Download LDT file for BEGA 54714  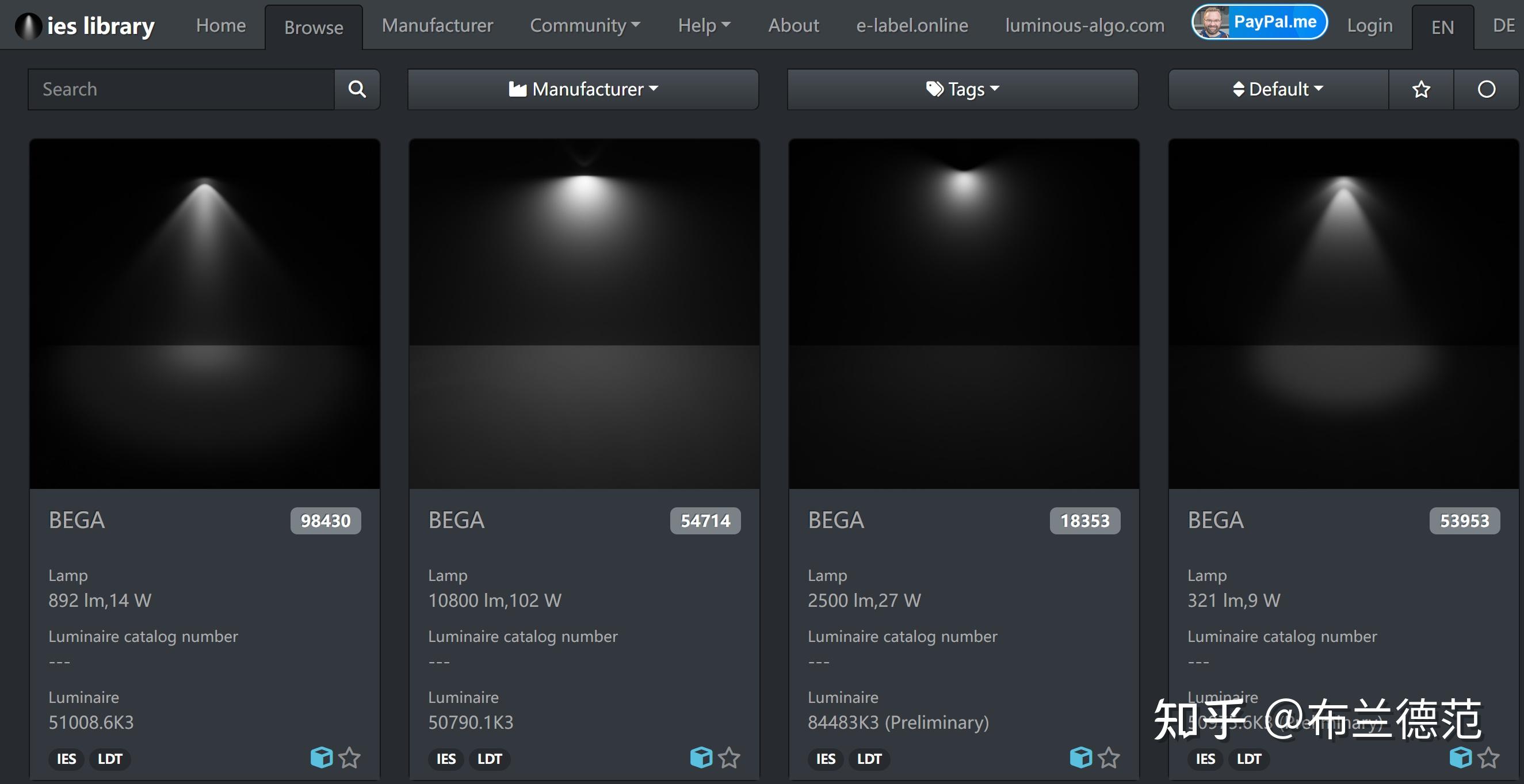coord(490,759)
